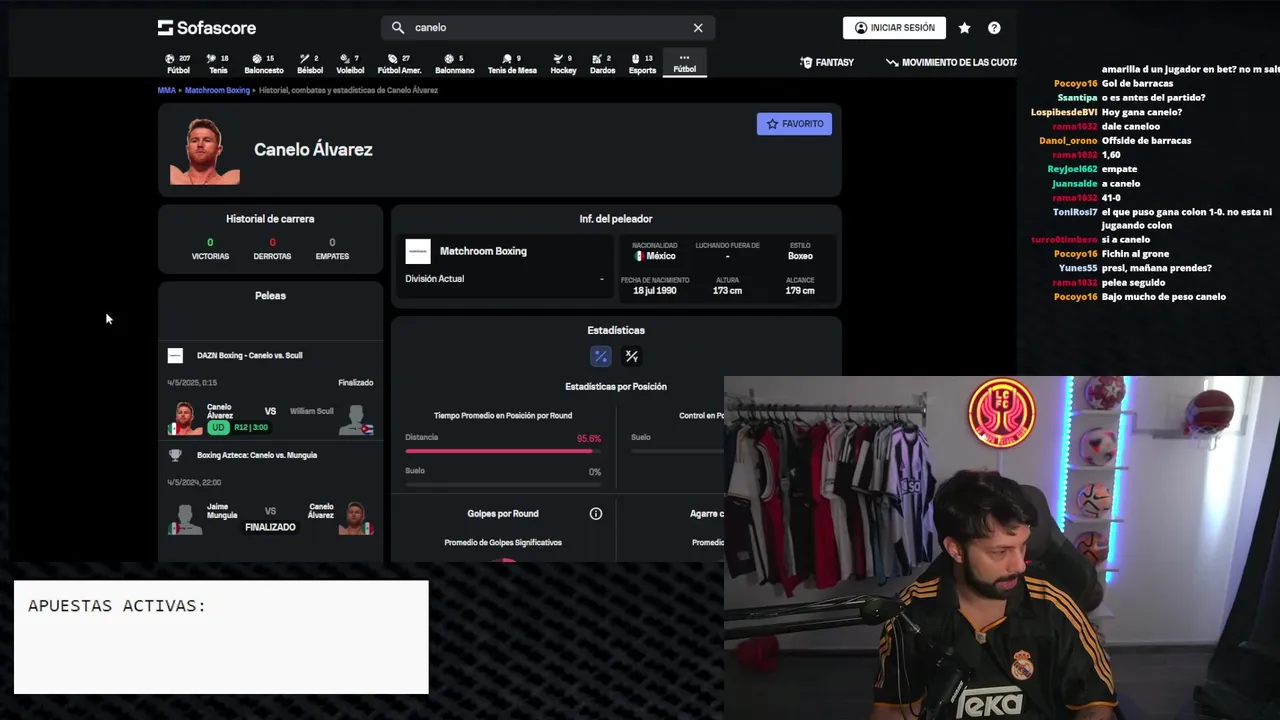Select Dardos sport tab

pyautogui.click(x=602, y=64)
